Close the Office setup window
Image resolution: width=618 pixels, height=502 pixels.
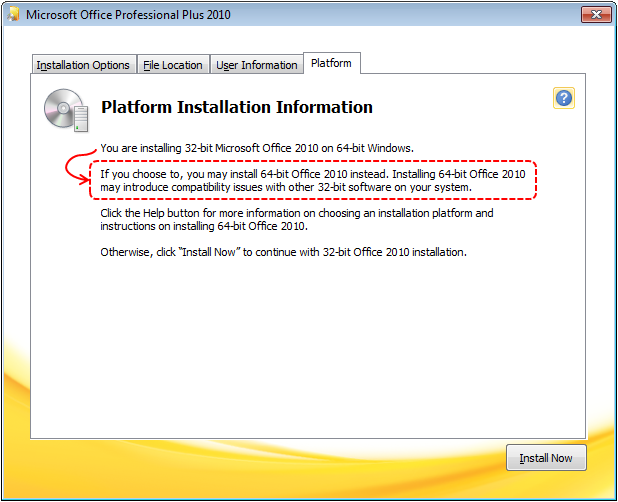click(596, 15)
